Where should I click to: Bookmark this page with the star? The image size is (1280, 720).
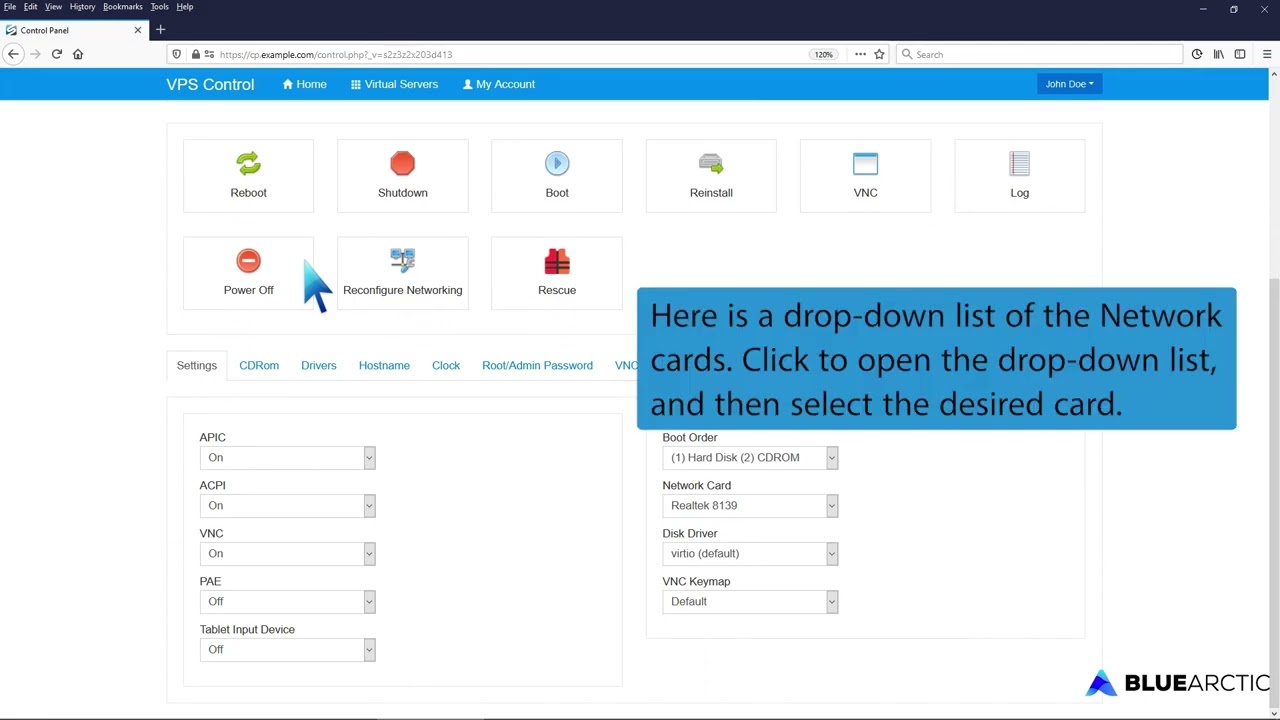point(879,54)
